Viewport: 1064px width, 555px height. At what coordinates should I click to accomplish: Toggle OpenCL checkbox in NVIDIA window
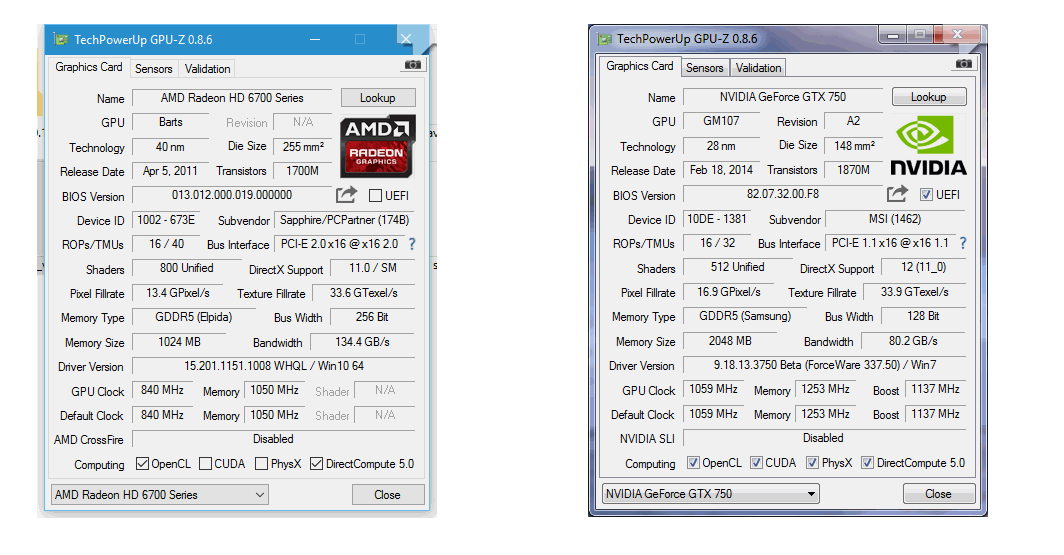pos(694,462)
